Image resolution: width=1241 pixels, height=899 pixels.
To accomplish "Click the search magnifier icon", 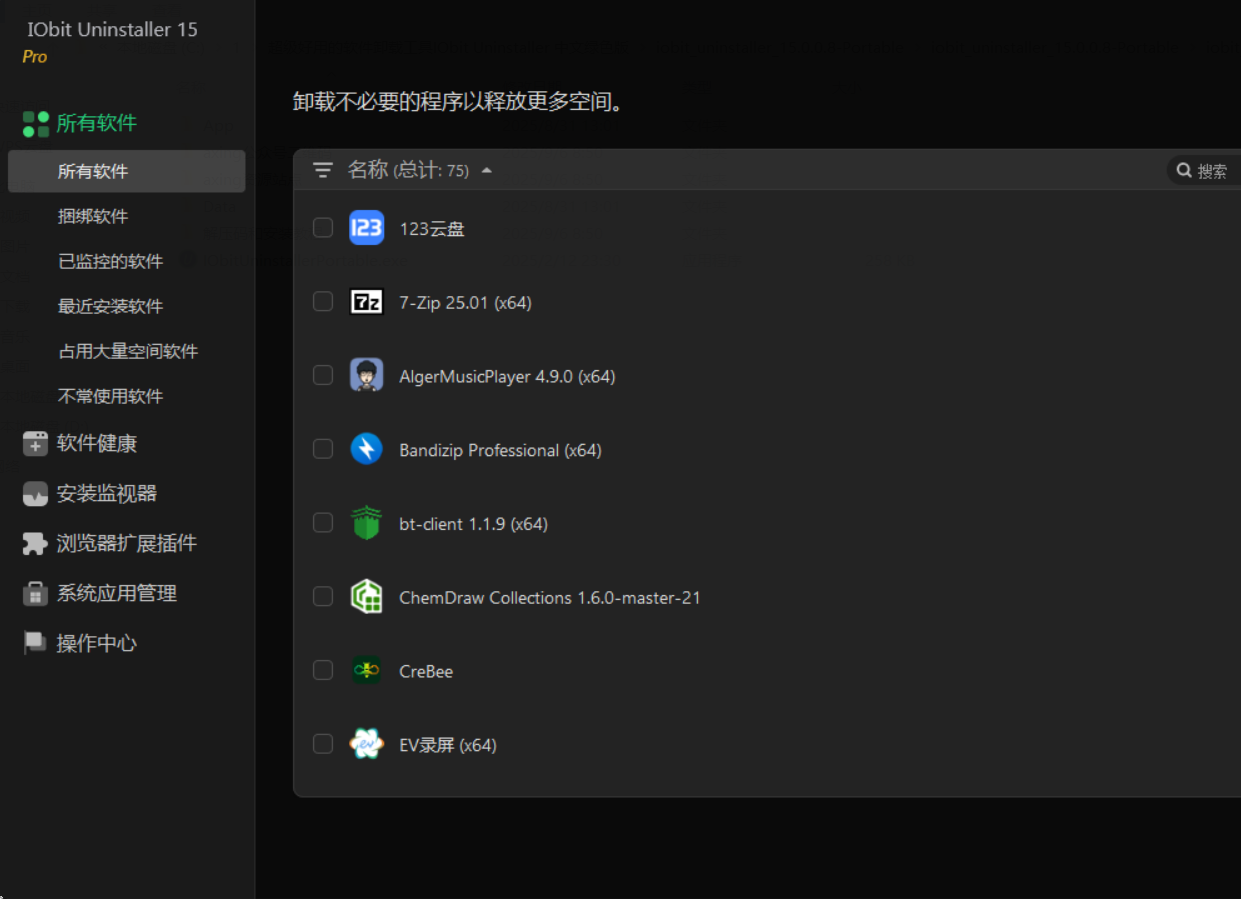I will click(x=1184, y=171).
